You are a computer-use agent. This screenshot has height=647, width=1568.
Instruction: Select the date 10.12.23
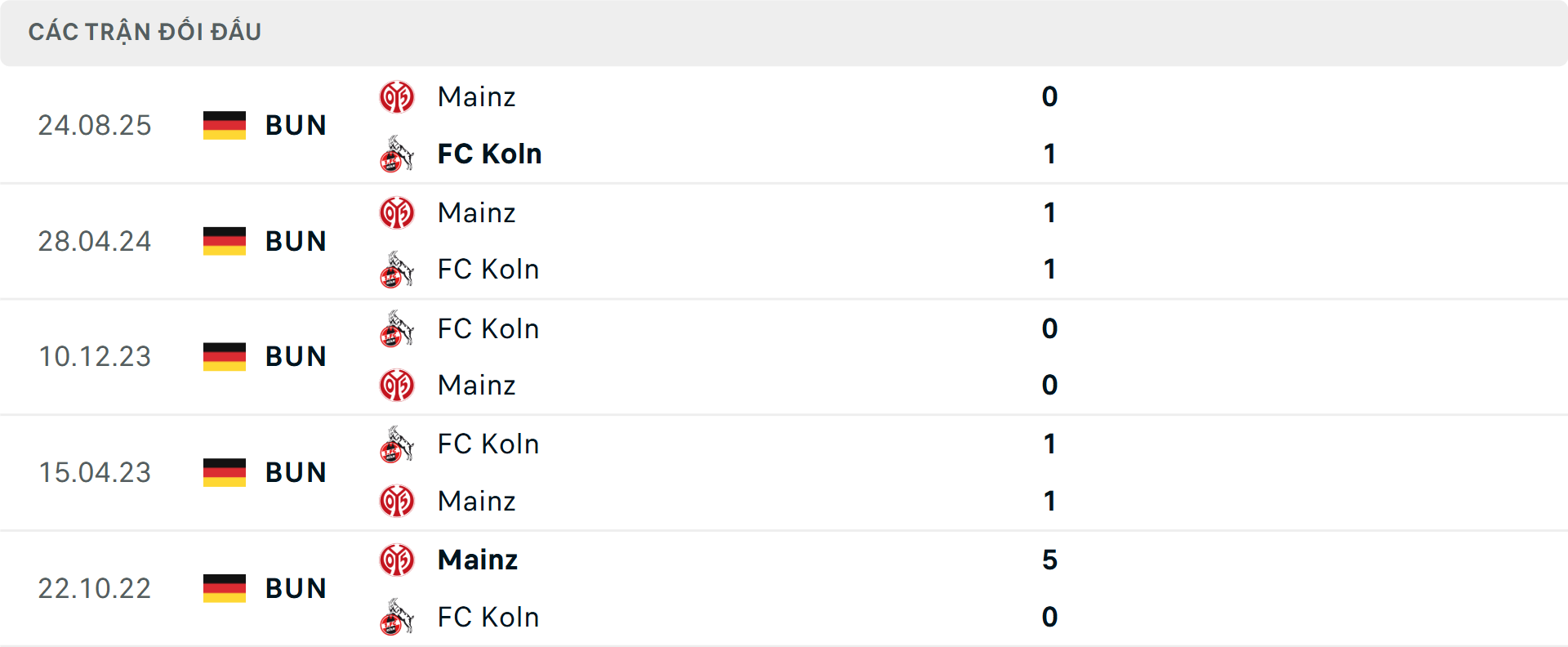click(95, 356)
